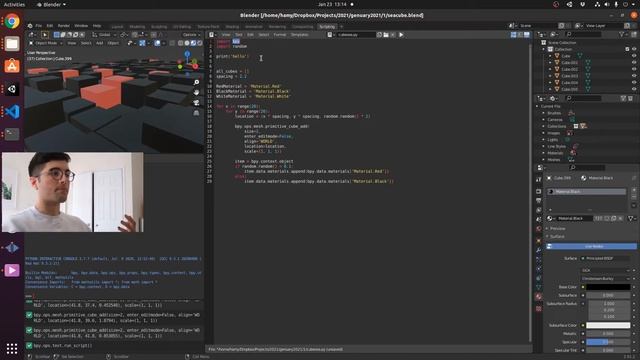Switch to the Layout workspace tab
640x360 pixels.
118,27
